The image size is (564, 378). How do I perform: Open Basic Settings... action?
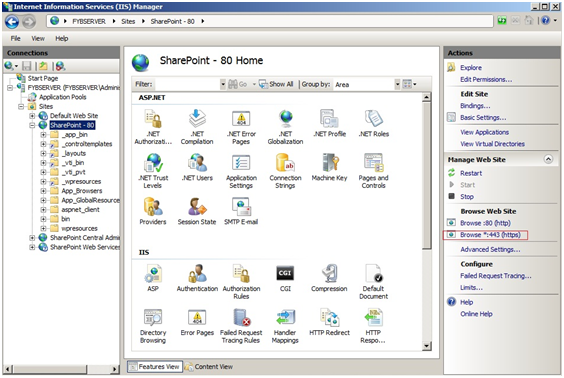tap(483, 118)
